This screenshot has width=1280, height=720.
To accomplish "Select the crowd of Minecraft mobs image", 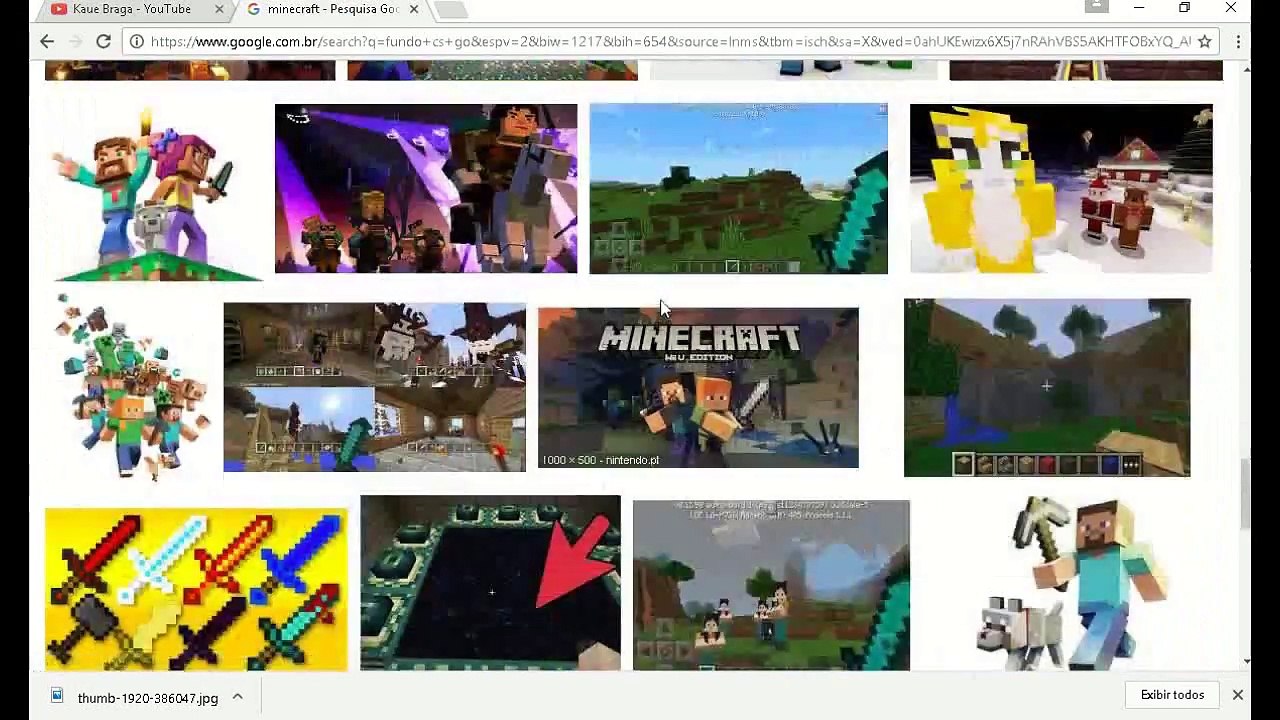I will (131, 388).
